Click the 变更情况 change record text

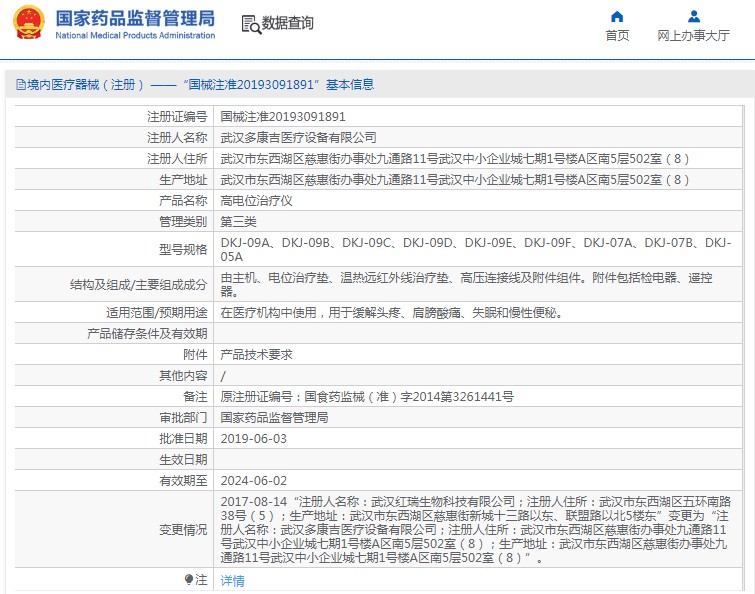click(478, 529)
